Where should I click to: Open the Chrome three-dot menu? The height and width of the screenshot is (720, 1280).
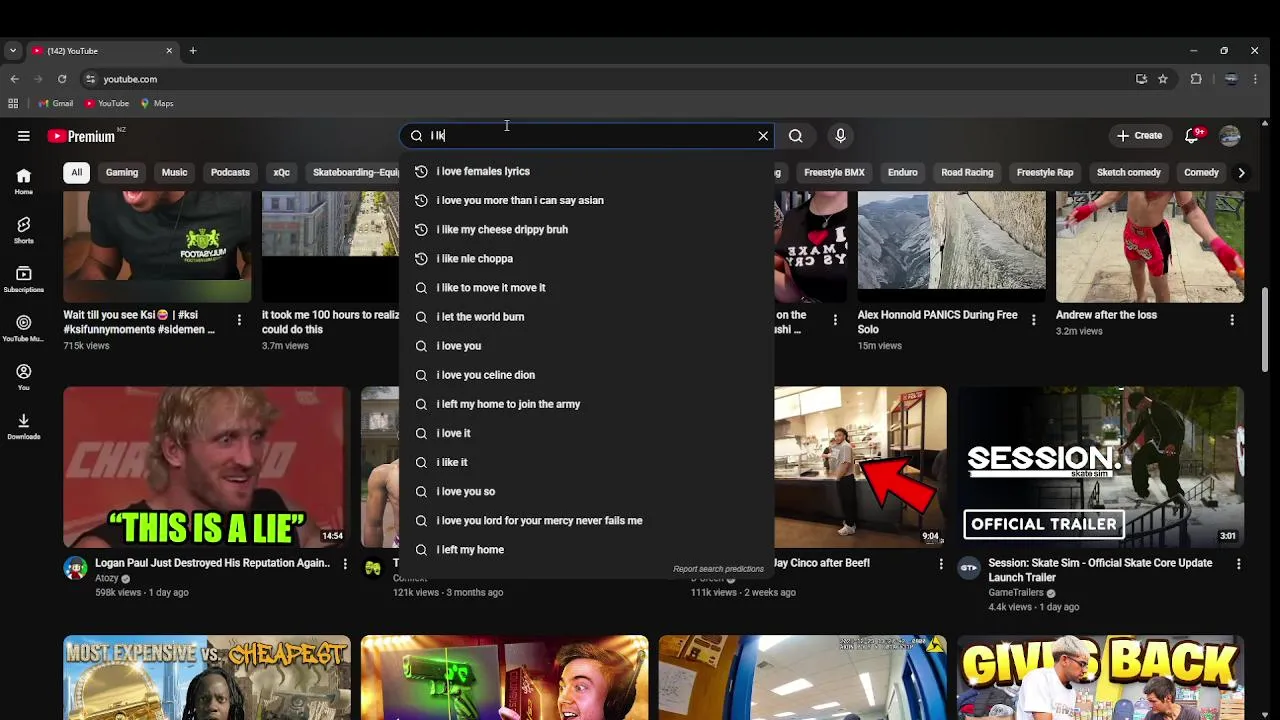coord(1256,79)
